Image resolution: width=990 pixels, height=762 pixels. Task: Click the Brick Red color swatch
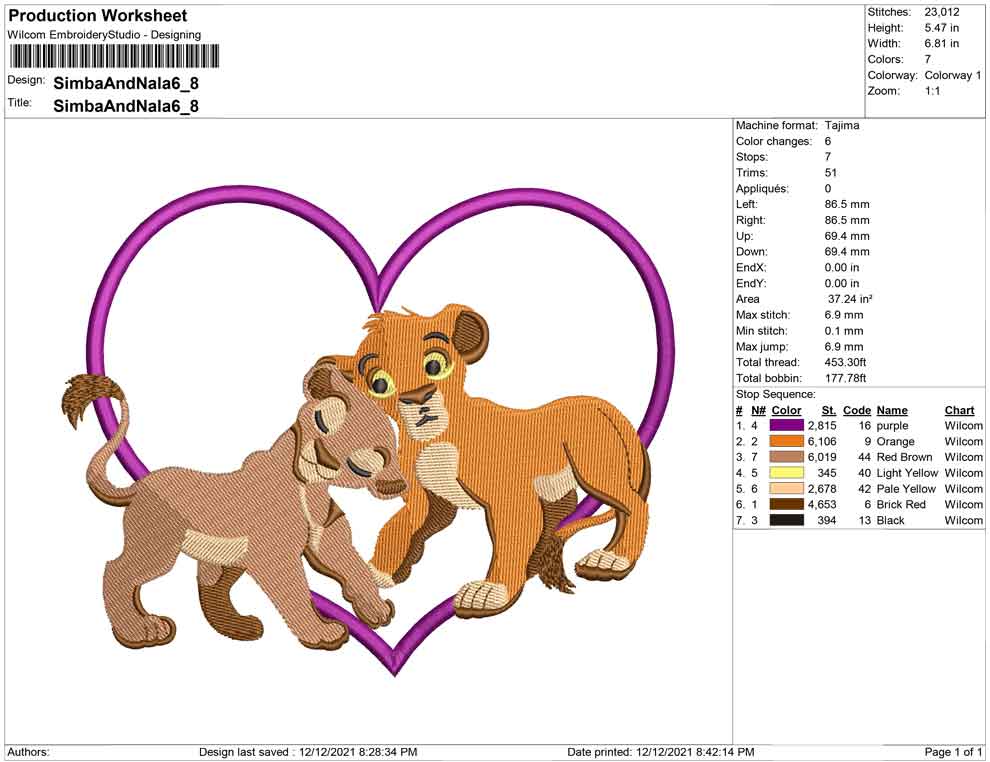(x=786, y=504)
